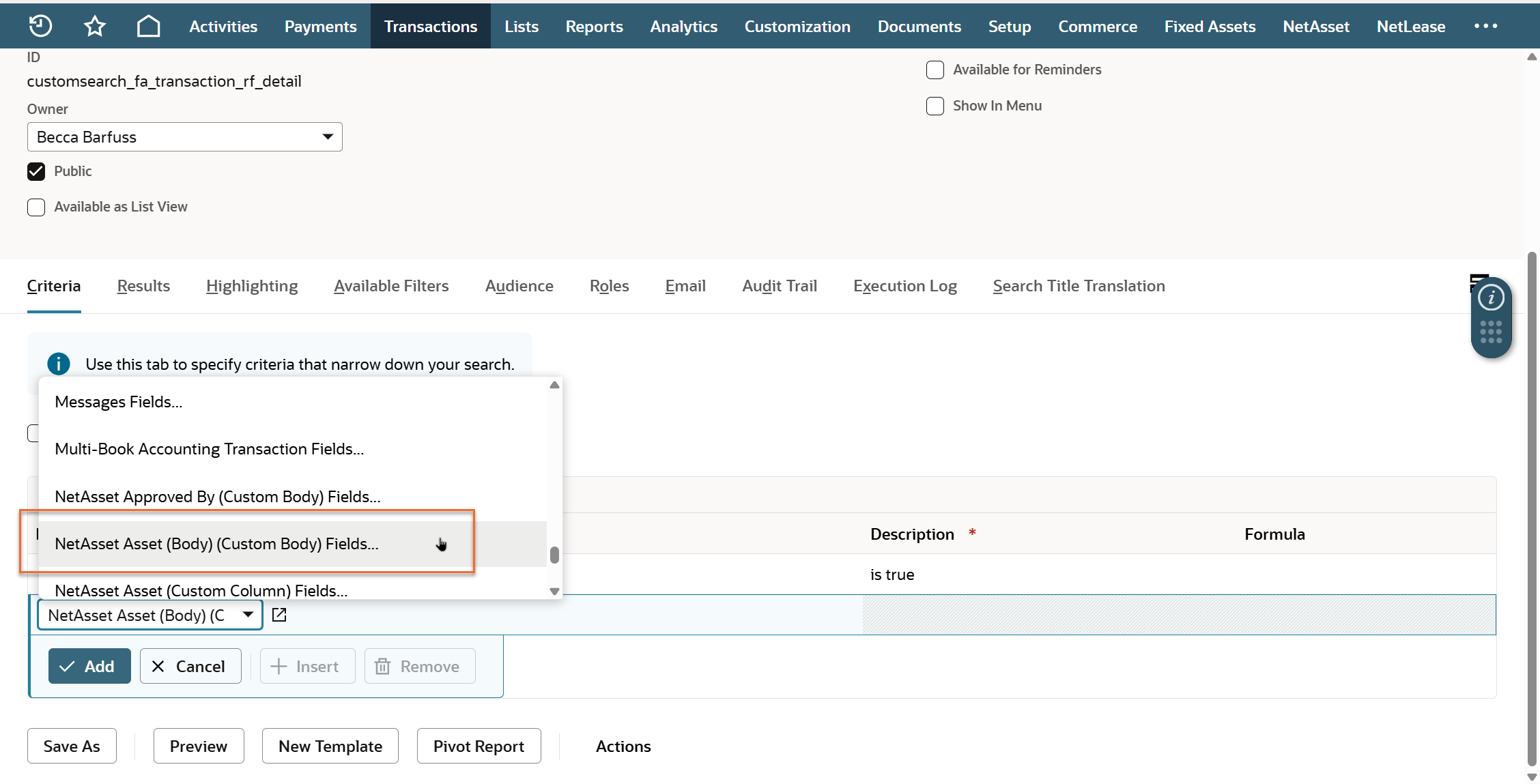Open the NetAsset Asset (Body) filter dropdown

[150, 615]
